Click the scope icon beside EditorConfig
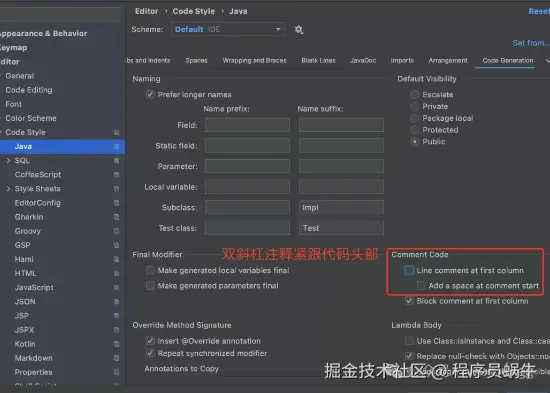550x393 pixels. [x=116, y=203]
